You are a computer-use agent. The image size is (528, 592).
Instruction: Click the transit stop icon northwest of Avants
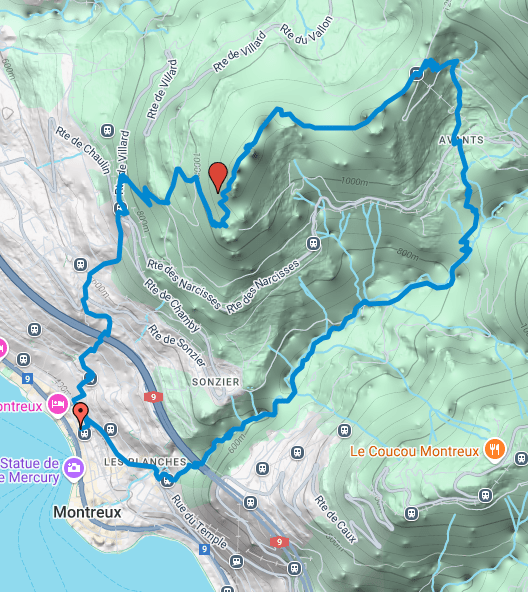coord(416,74)
